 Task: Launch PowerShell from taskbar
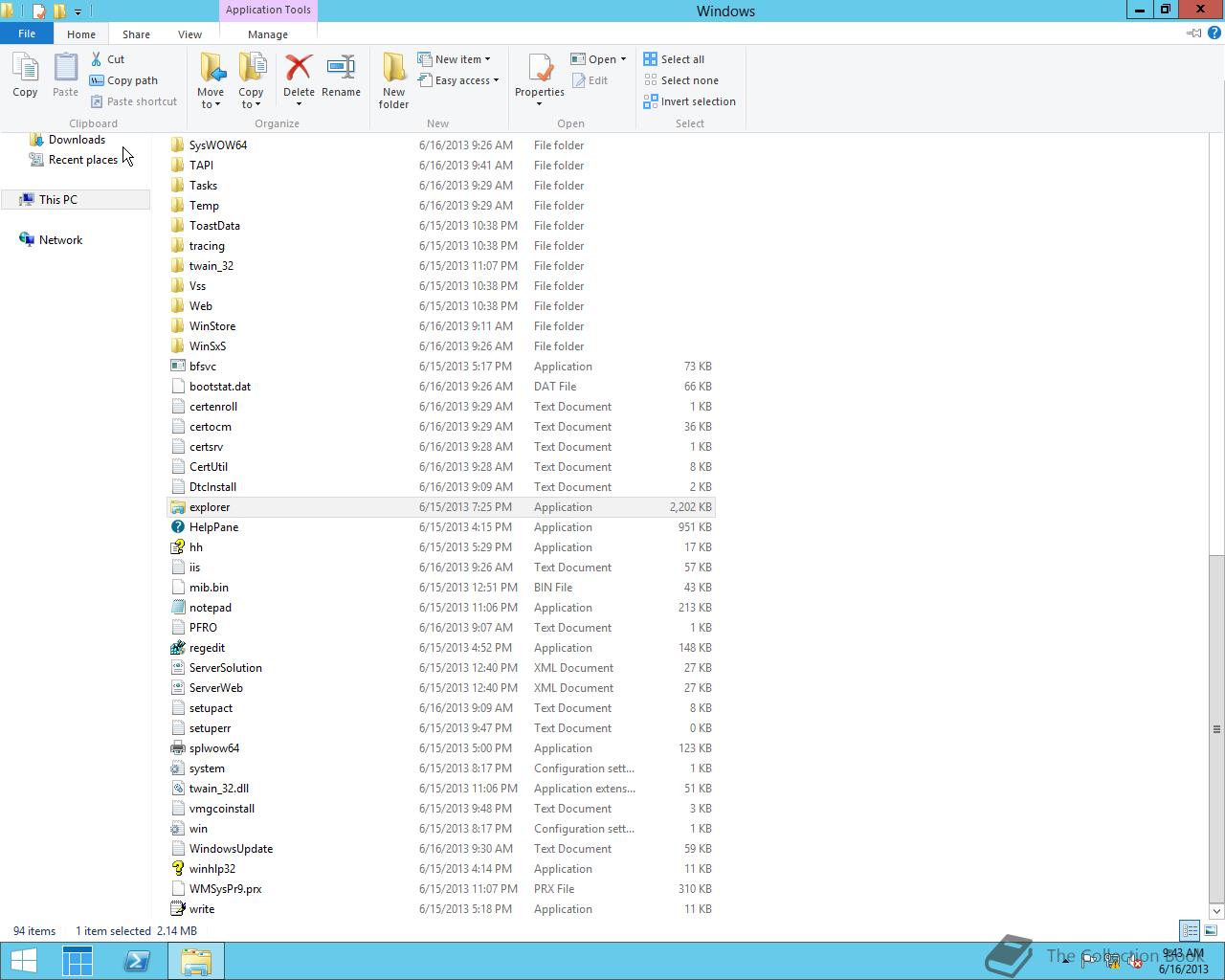pos(137,961)
